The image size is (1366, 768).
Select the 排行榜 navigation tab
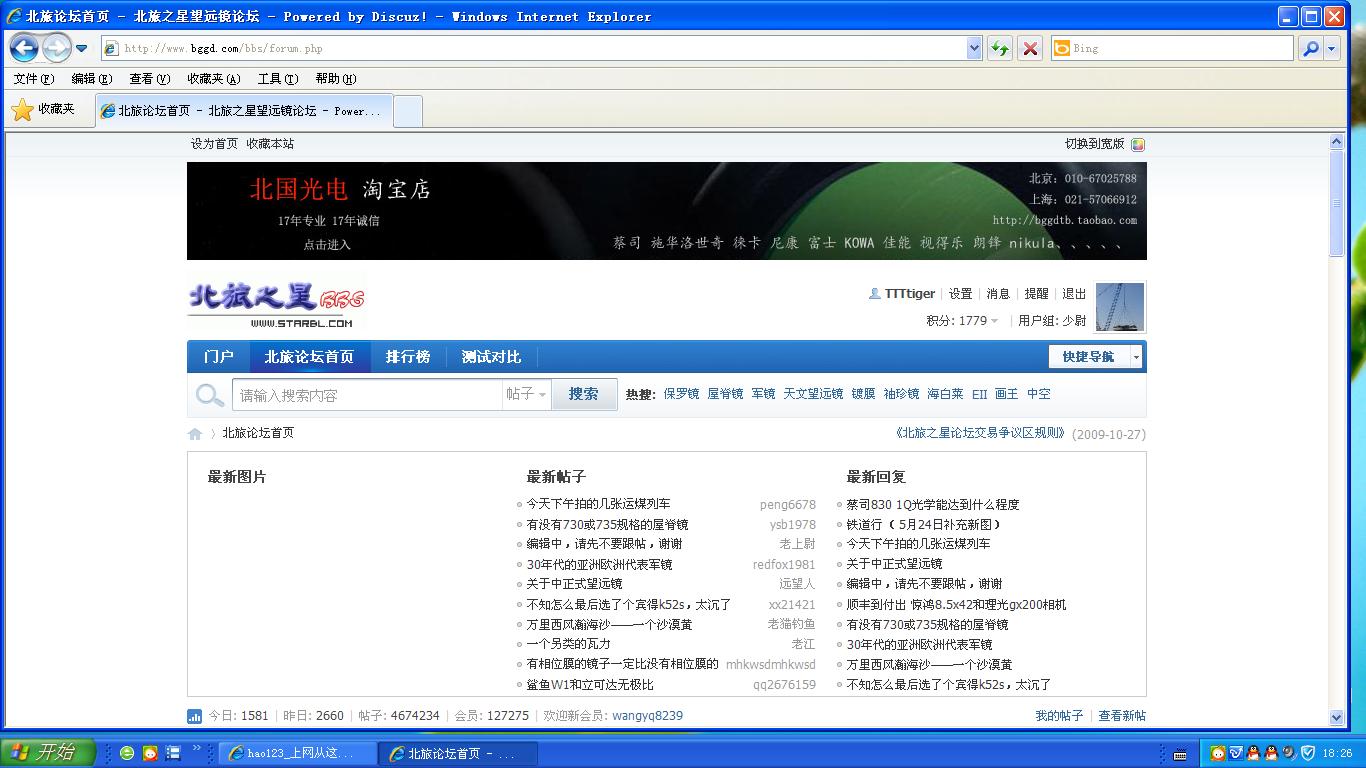(x=408, y=357)
